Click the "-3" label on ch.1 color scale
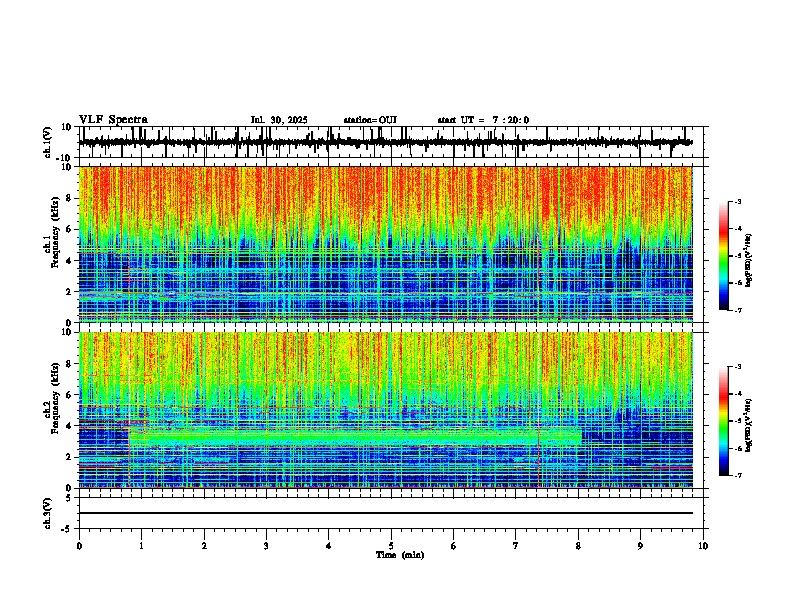This screenshot has width=792, height=612. click(738, 201)
